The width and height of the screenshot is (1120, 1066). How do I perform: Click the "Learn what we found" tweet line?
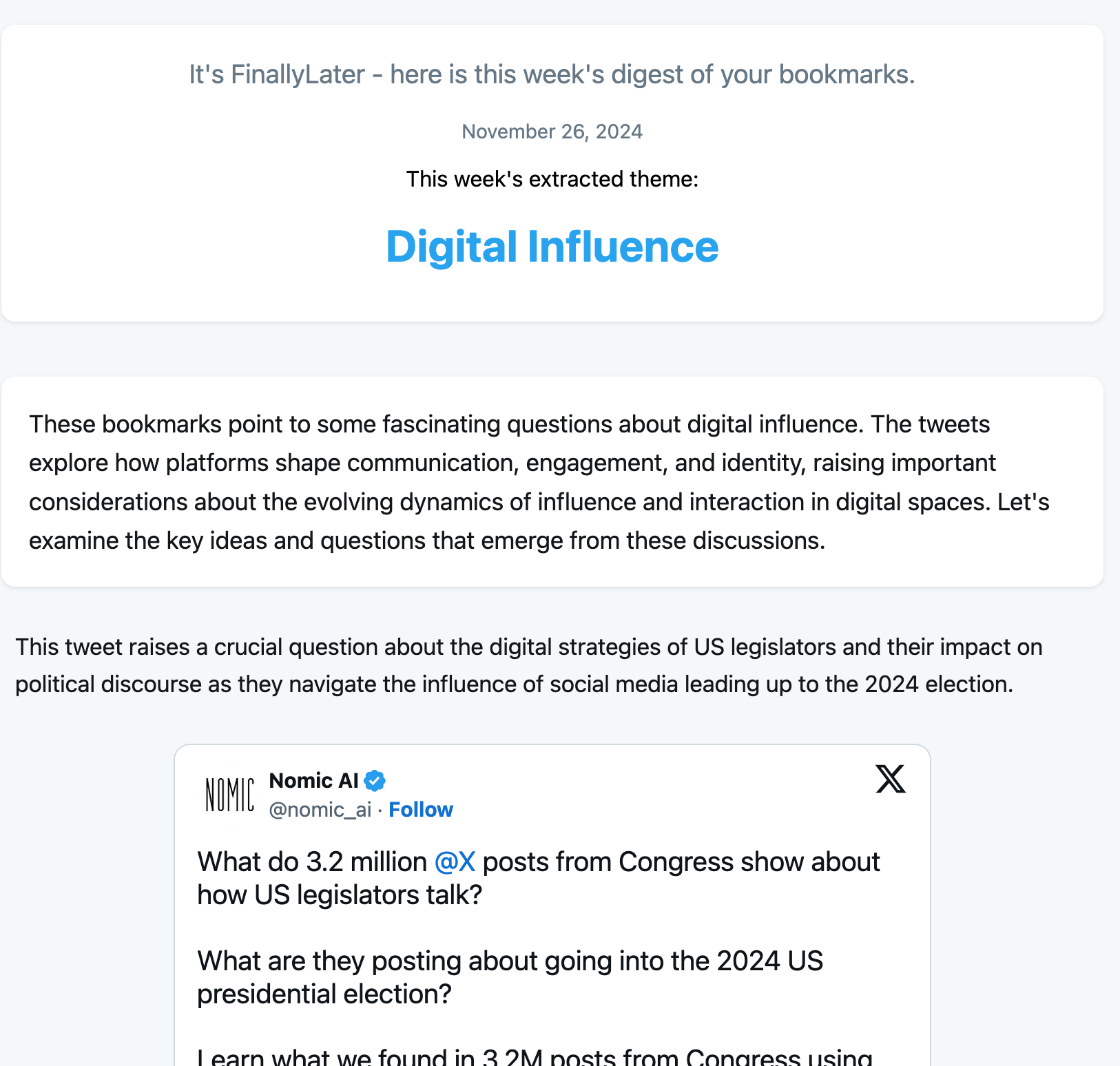point(535,1056)
